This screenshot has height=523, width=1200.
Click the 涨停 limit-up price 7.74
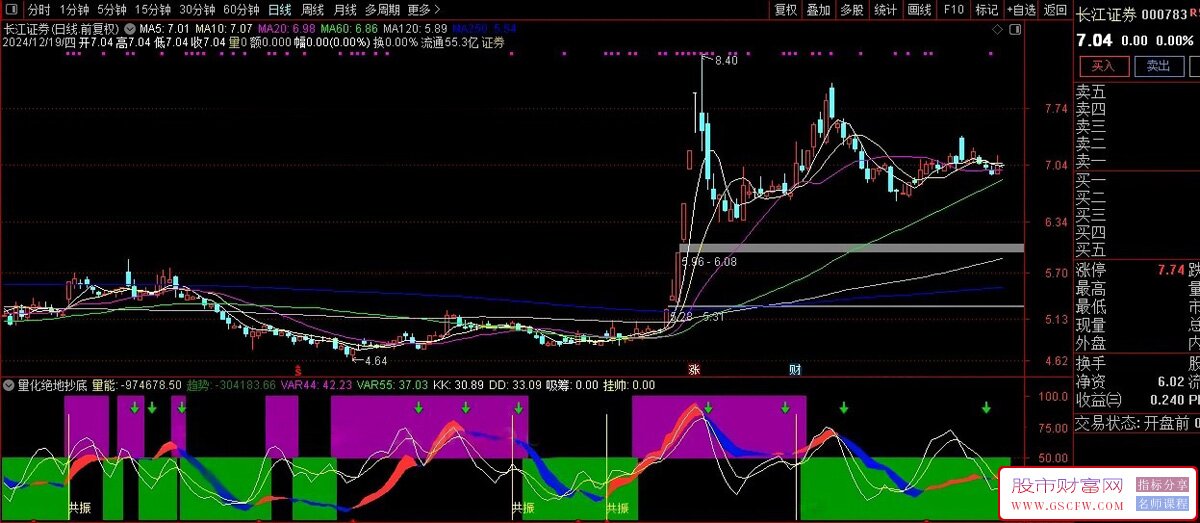(x=1170, y=270)
